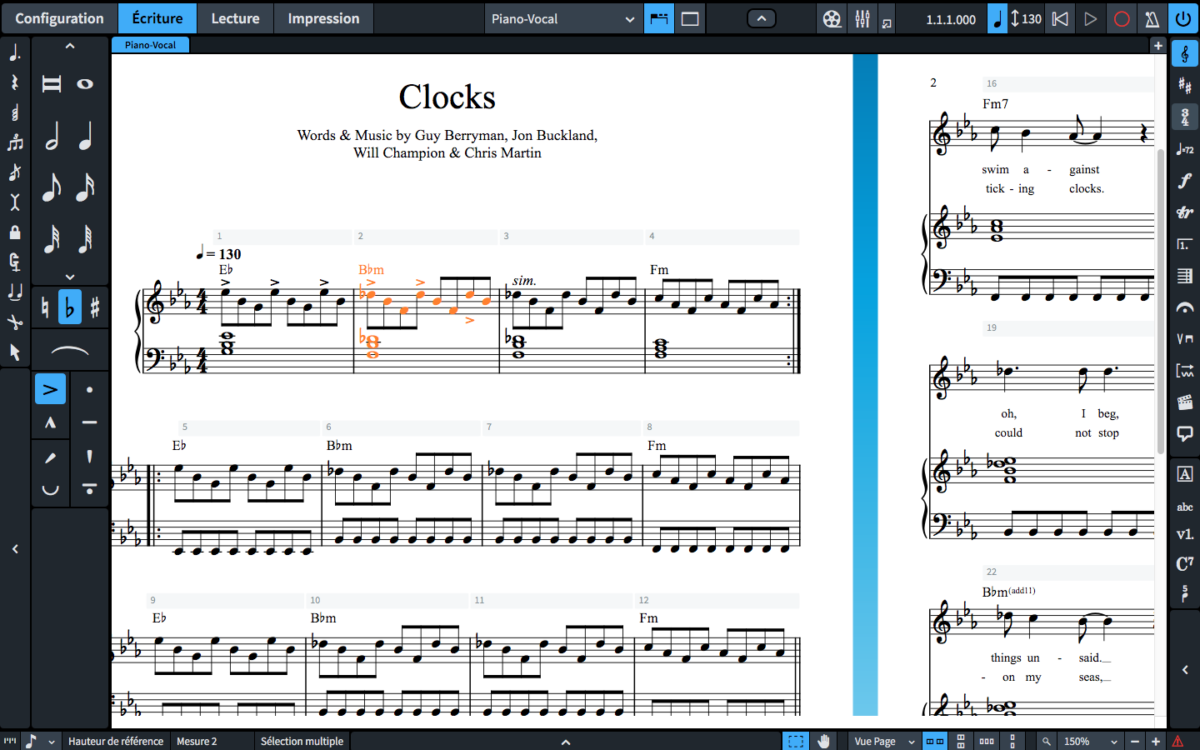Screen dimensions: 1200x750
Task: Switch to the Configuration mode tab
Action: tap(59, 19)
